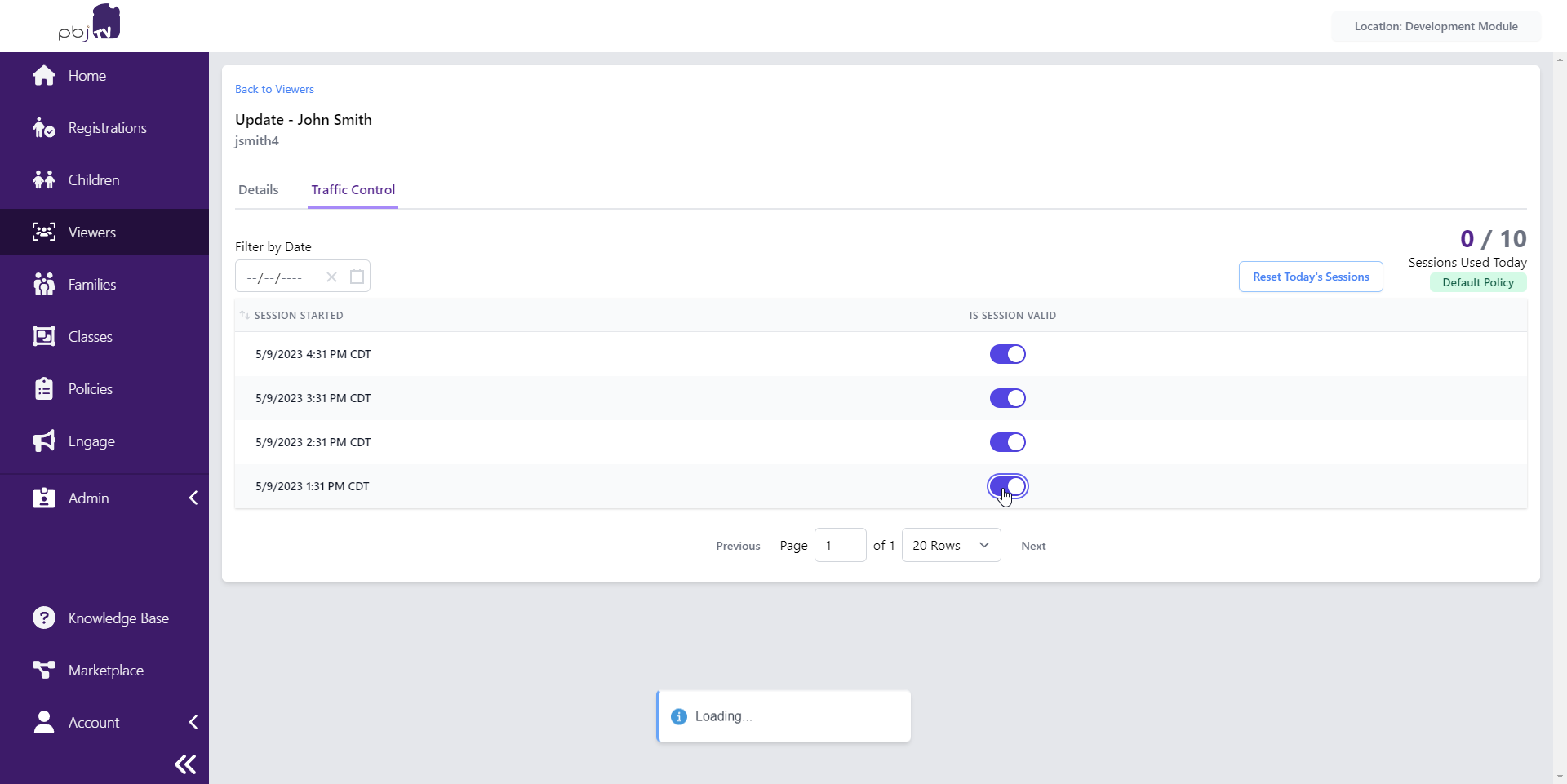Image resolution: width=1567 pixels, height=784 pixels.
Task: Open Policies clipboard icon
Action: pos(44,389)
